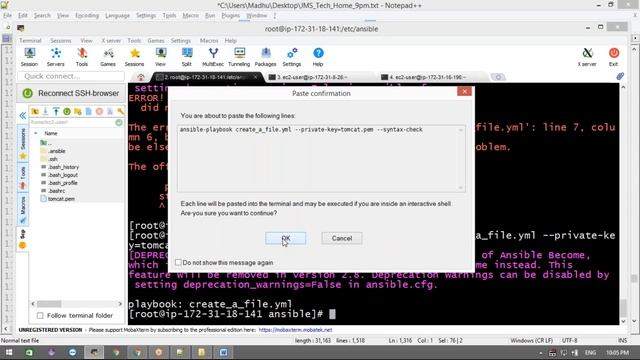Click Cancel in Paste confirmation dialog
The image size is (640, 360).
coord(342,238)
